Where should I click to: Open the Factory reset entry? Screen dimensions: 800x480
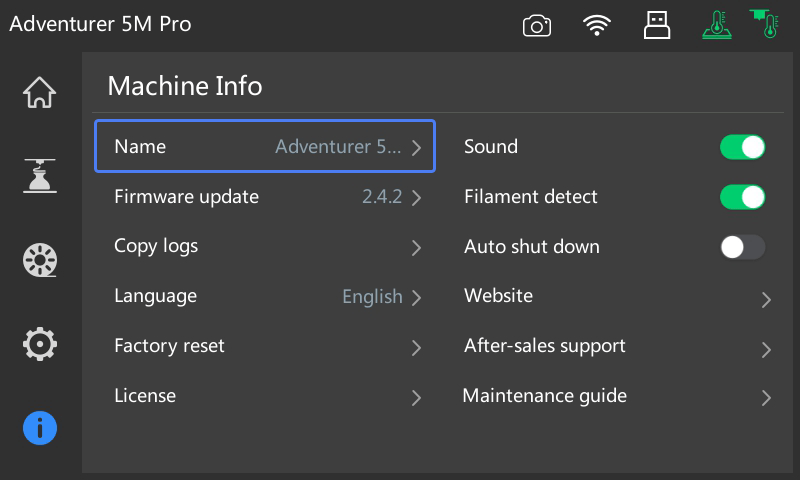coord(266,347)
